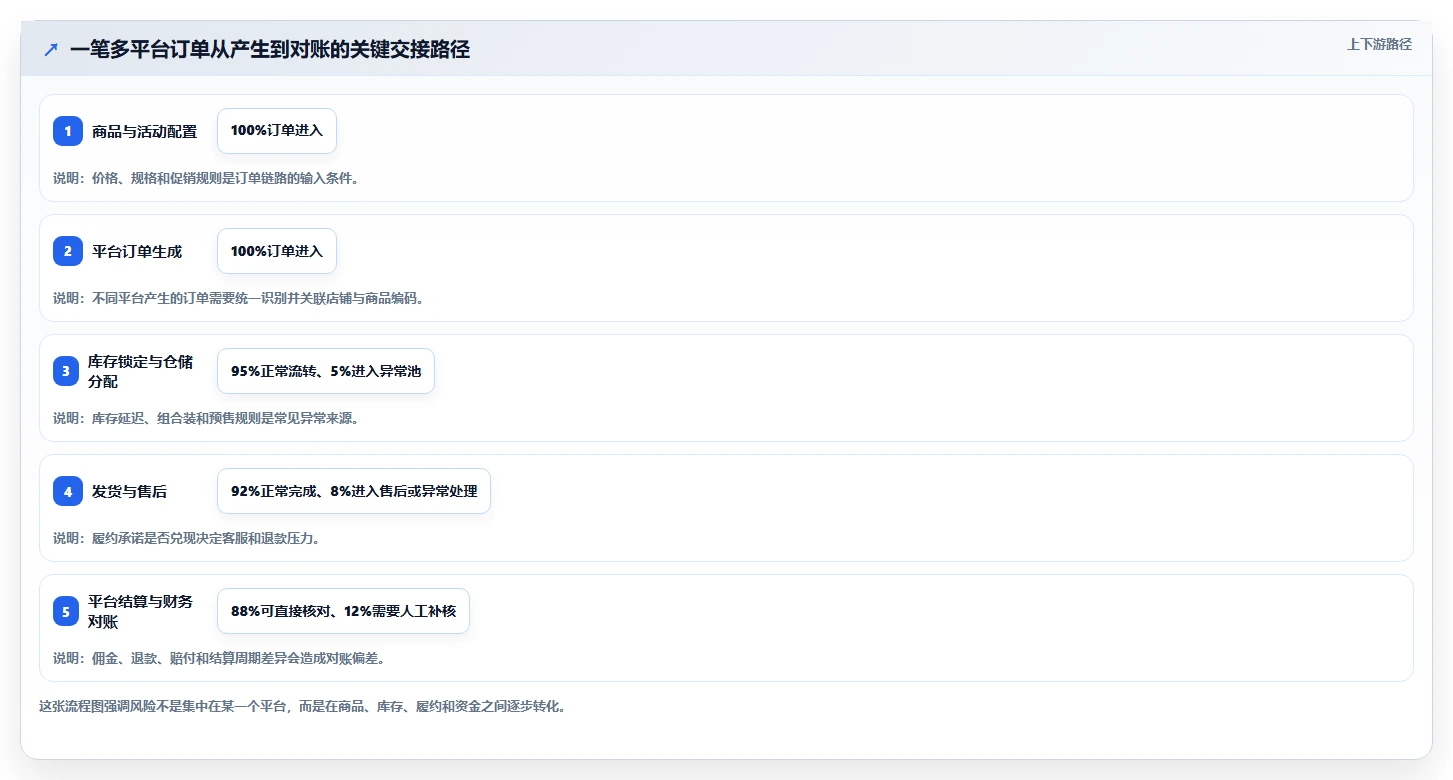This screenshot has width=1453, height=780.
Task: Click the note 价格、规格和促销规则是订单链路的输入条件
Action: [x=206, y=178]
